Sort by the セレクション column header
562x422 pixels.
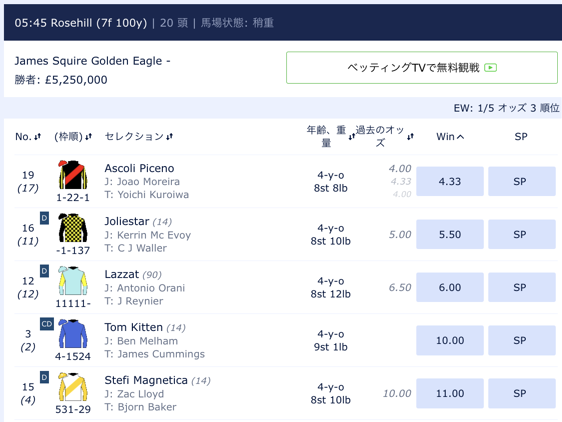coord(139,137)
